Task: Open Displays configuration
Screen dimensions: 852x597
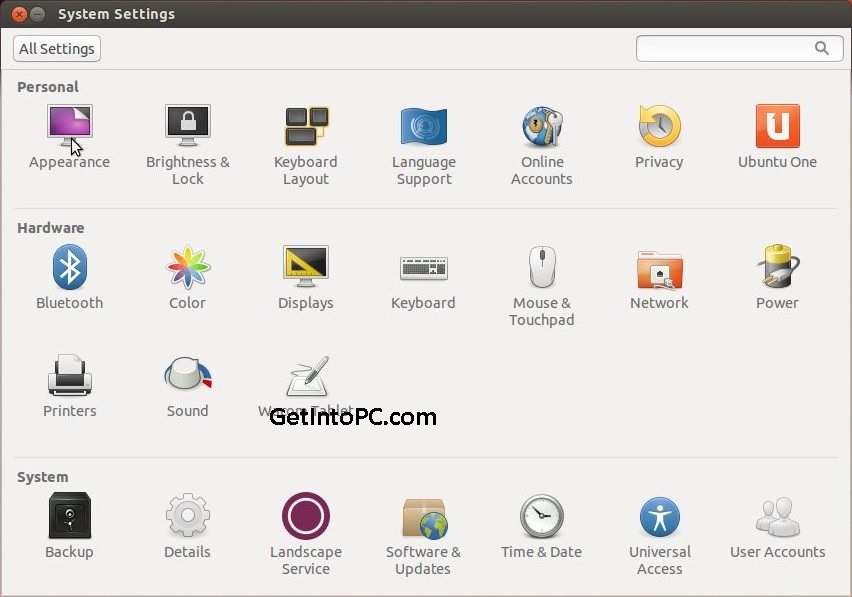Action: (305, 266)
